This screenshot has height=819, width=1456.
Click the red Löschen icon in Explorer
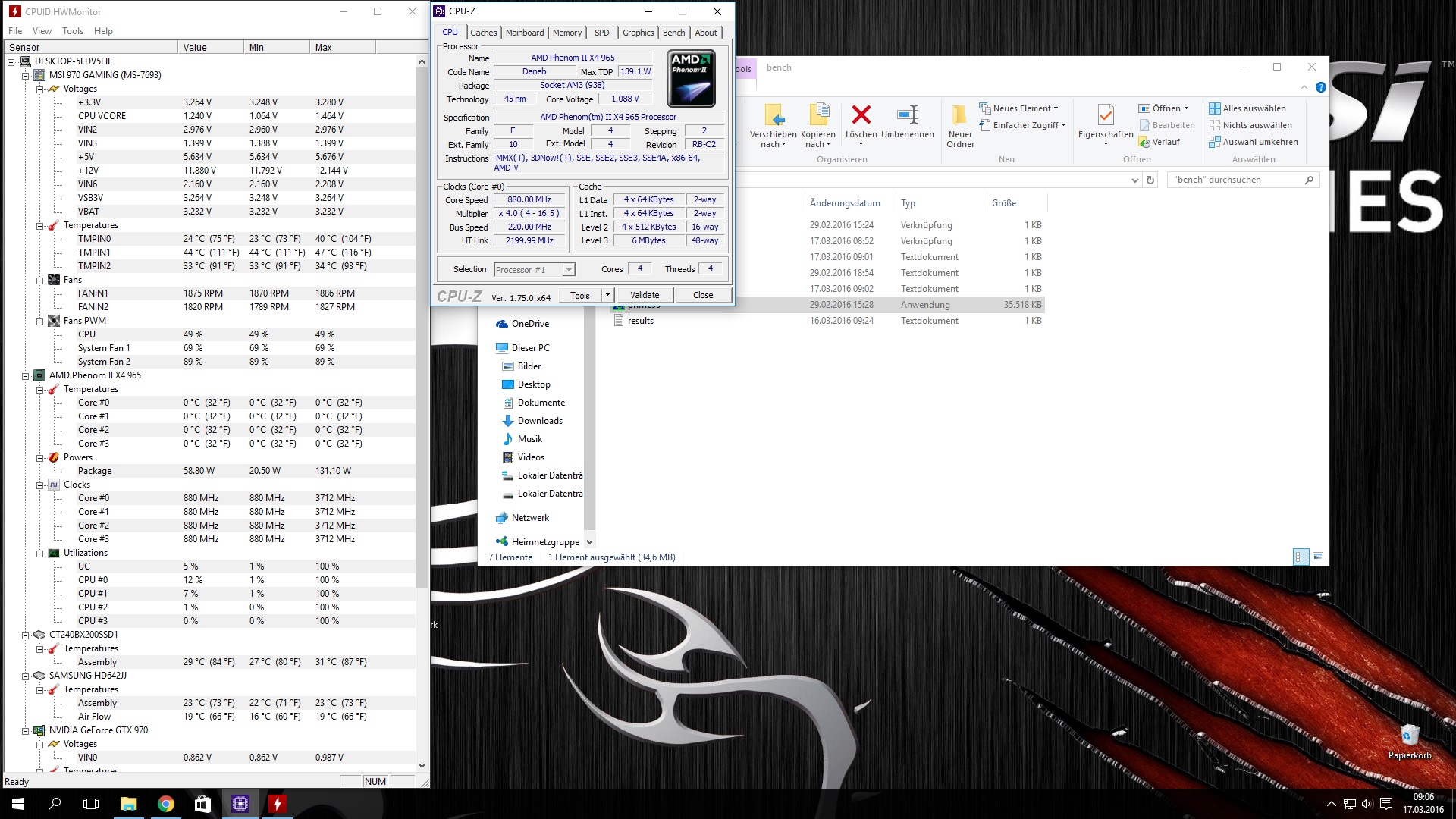click(x=861, y=115)
